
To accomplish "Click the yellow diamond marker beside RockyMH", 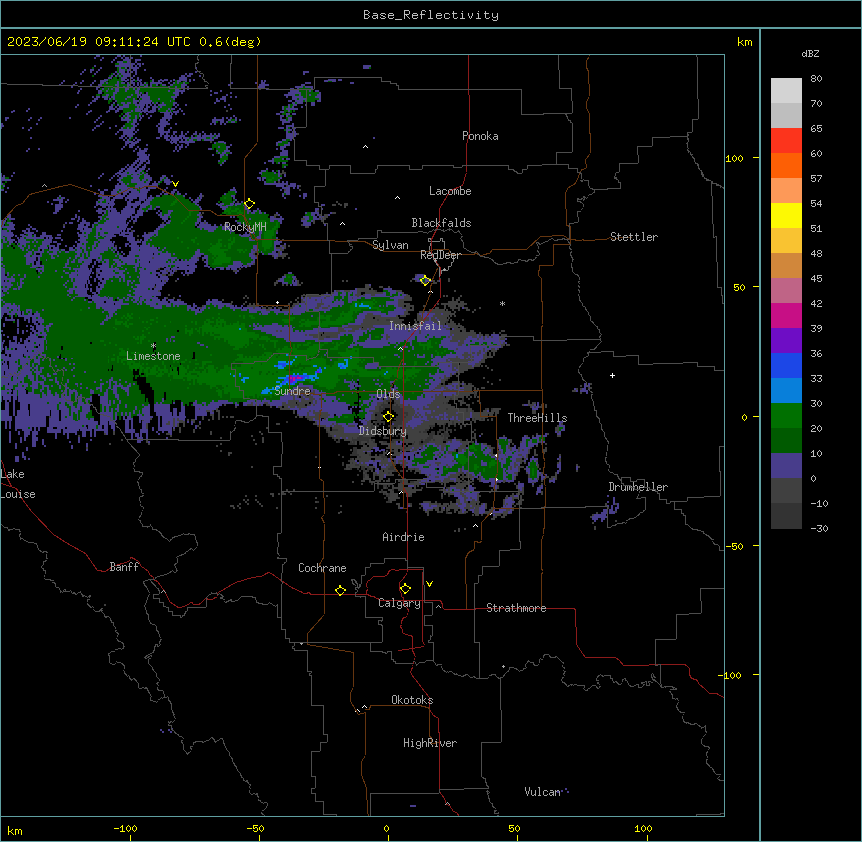I will pyautogui.click(x=250, y=204).
